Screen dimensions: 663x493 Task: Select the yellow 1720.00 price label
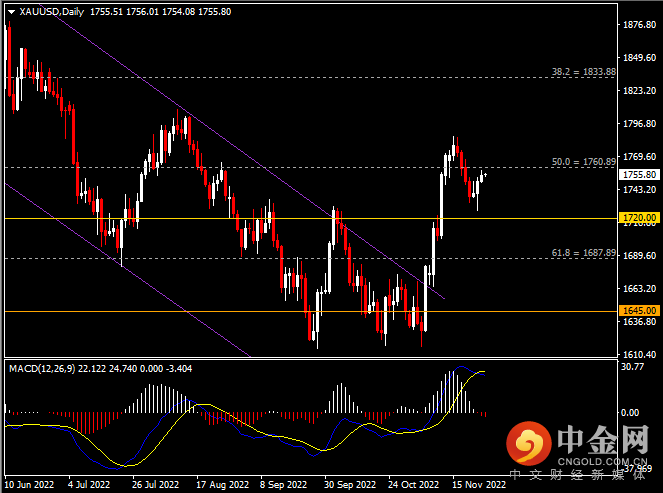[x=636, y=217]
